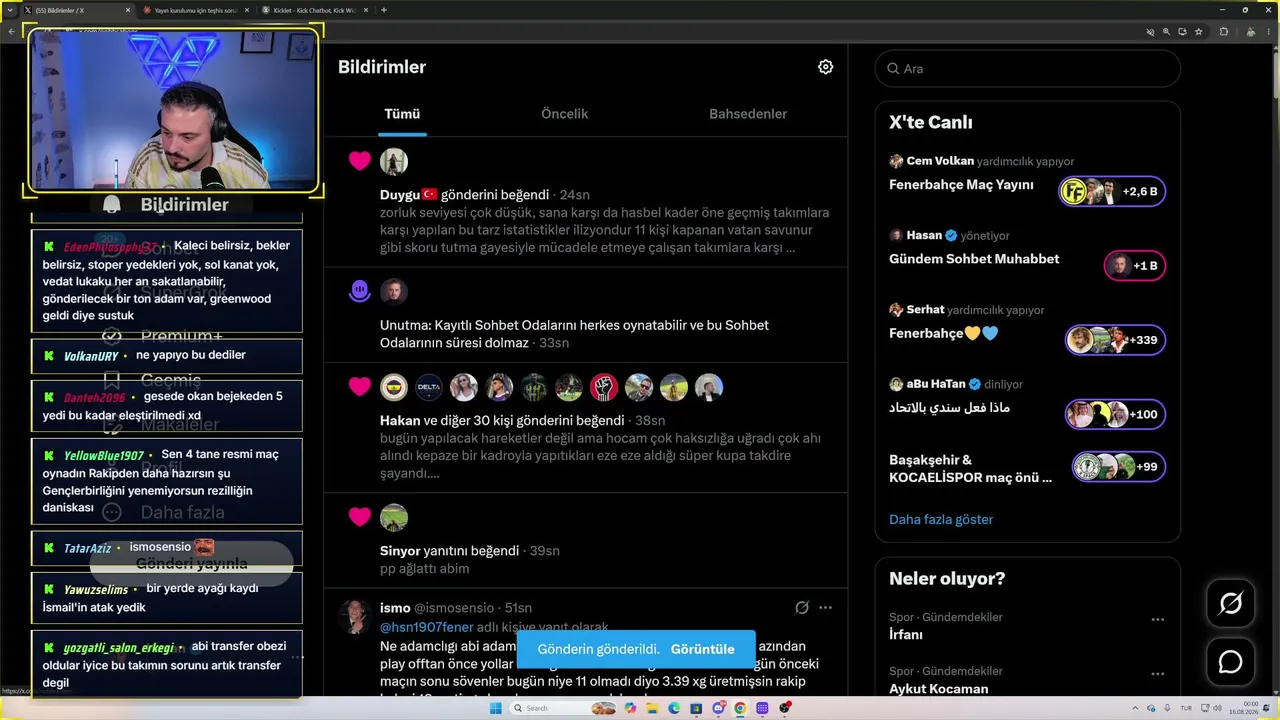Click the Sinyor name in reply-like notification
1280x720 pixels.
pyautogui.click(x=400, y=551)
